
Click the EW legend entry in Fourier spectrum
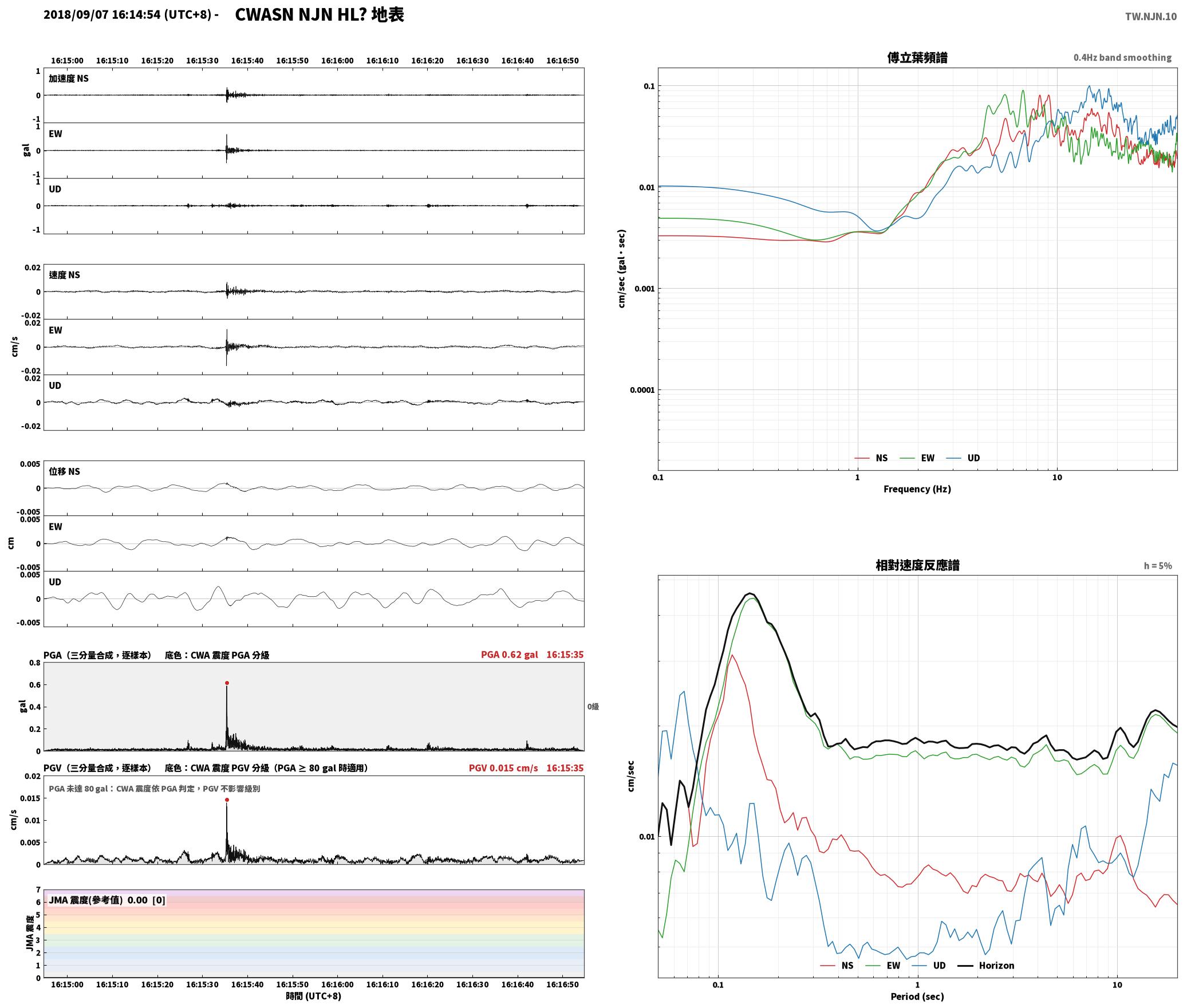pos(917,458)
